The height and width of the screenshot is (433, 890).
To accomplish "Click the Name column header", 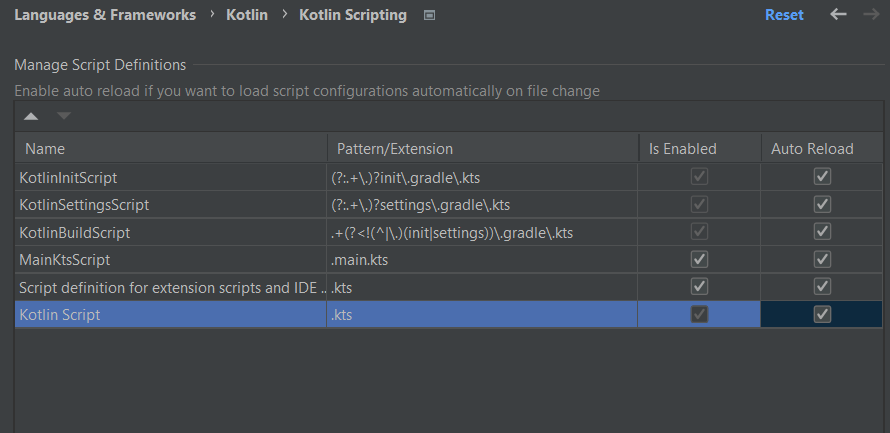I will pos(45,149).
